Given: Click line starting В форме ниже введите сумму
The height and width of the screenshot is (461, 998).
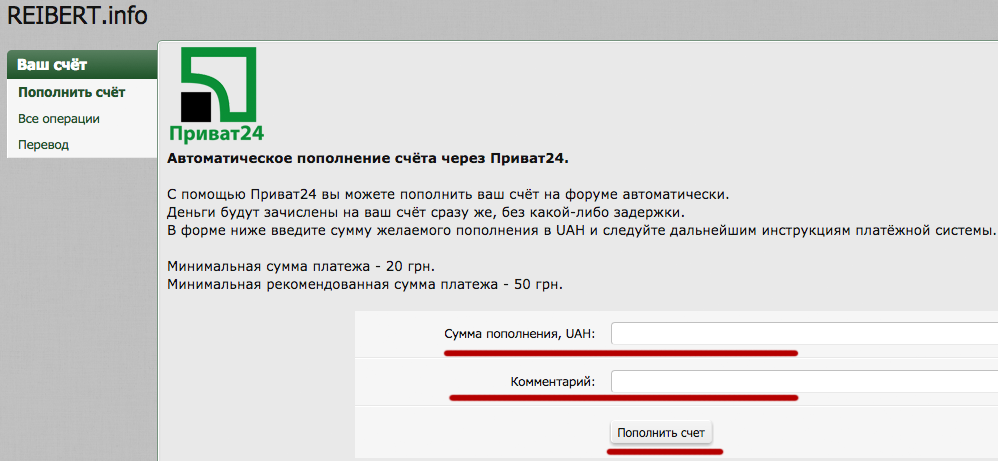Looking at the screenshot, I should click(x=580, y=229).
